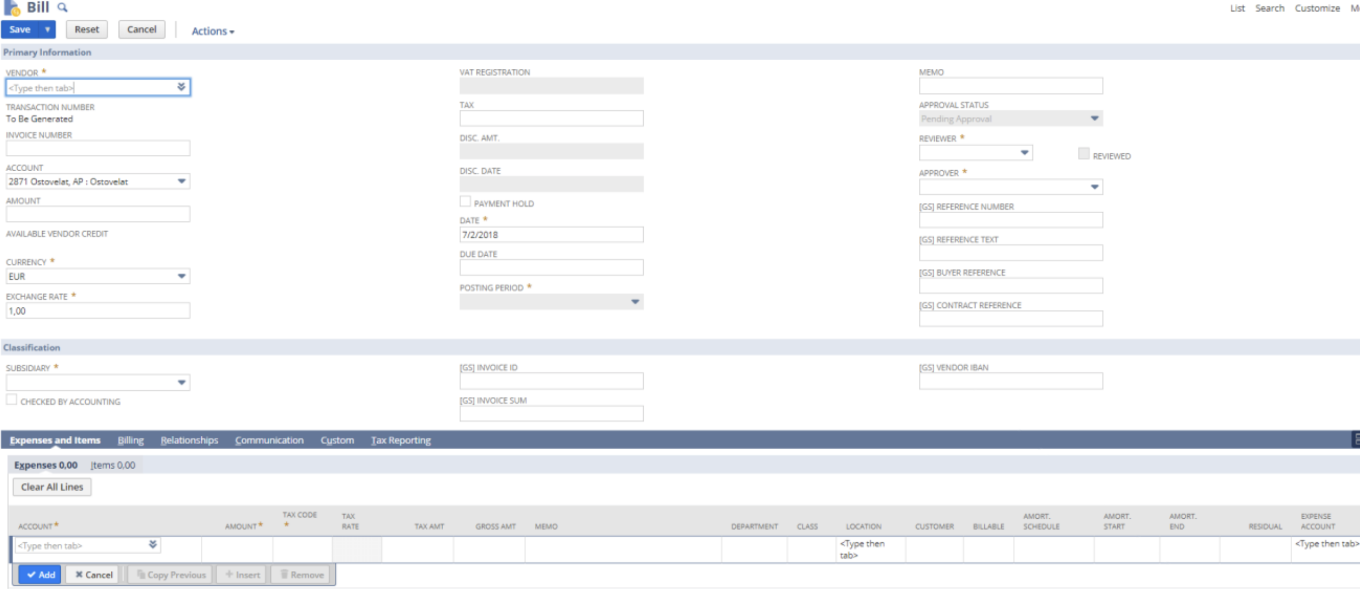Click the Bill record icon in the header
This screenshot has height=589, width=1360.
click(11, 8)
